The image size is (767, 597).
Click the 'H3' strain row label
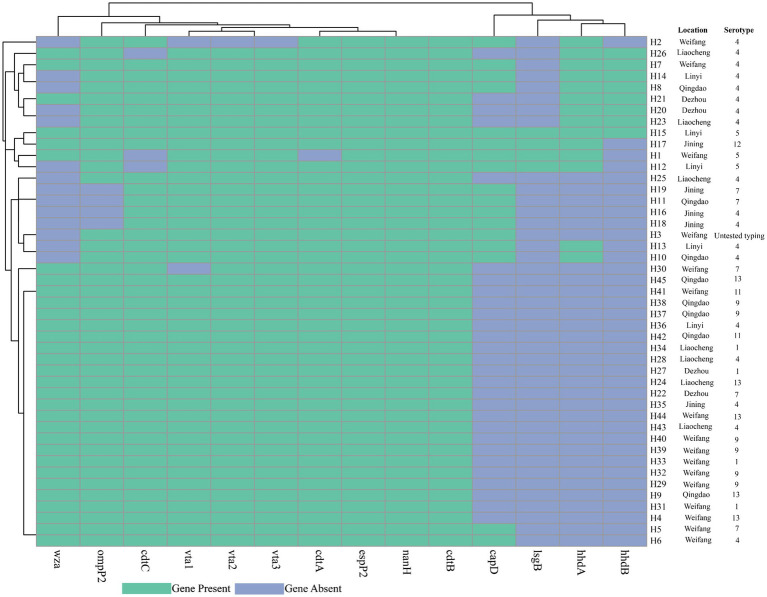click(655, 235)
